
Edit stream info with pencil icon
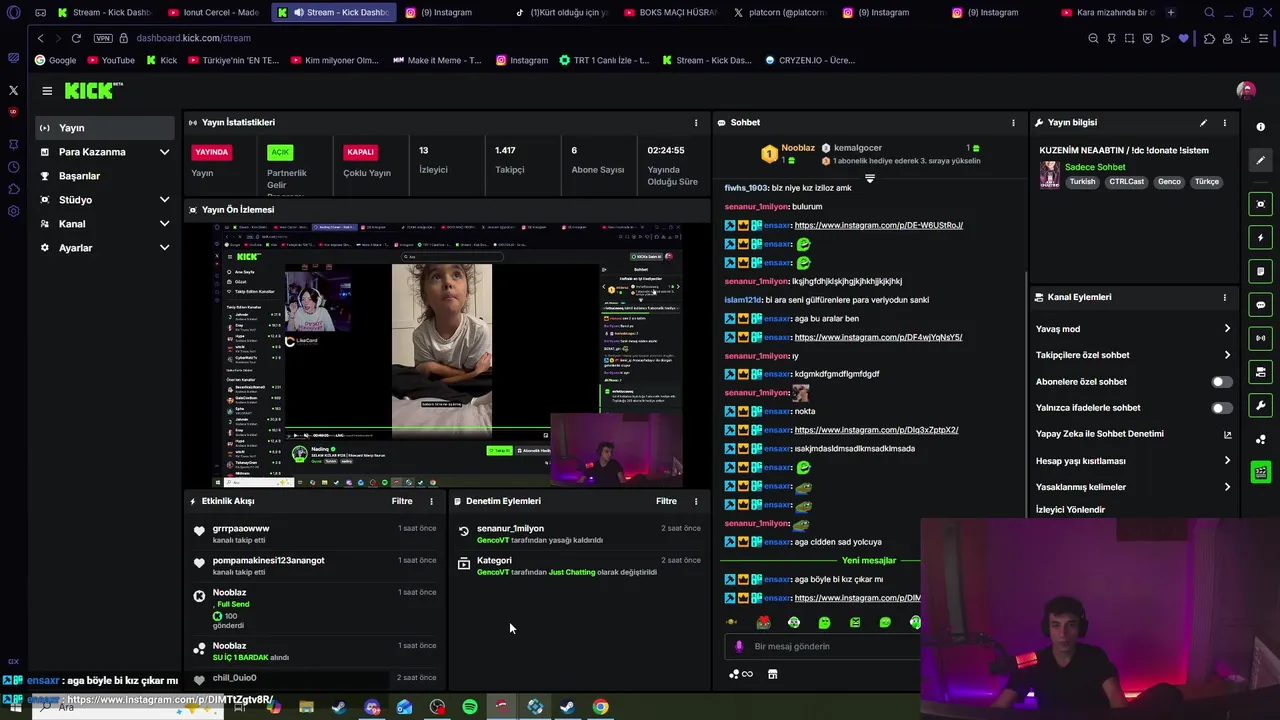1203,123
